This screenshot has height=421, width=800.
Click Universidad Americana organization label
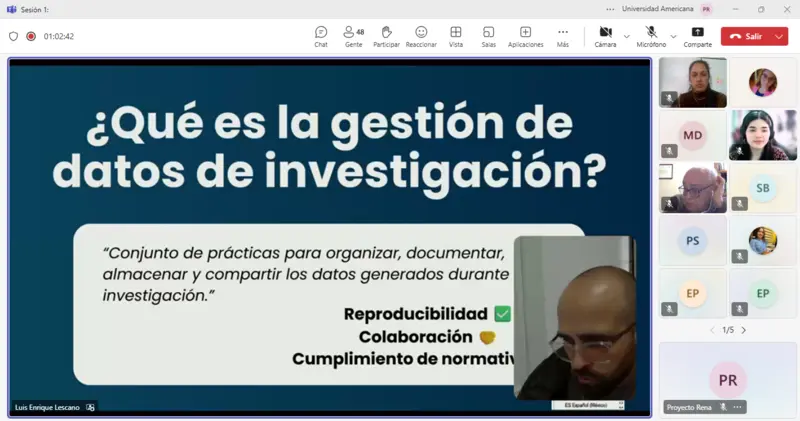click(x=657, y=9)
